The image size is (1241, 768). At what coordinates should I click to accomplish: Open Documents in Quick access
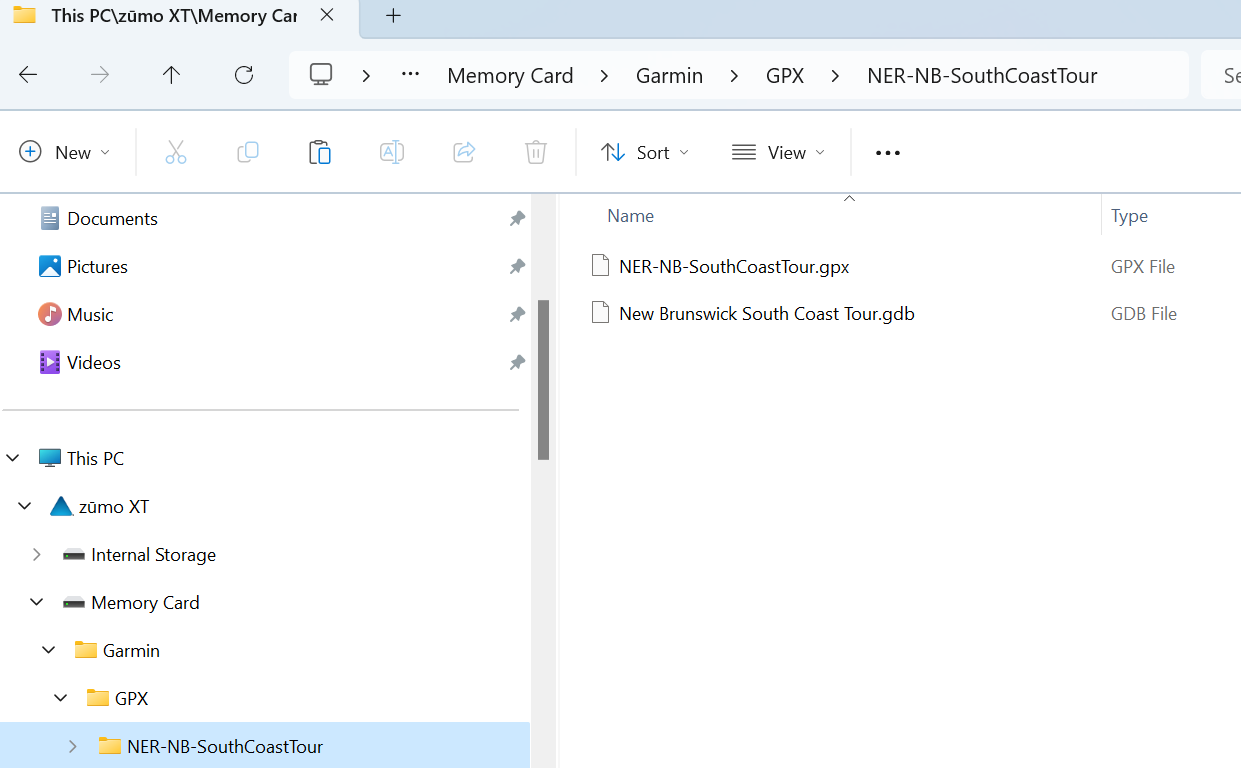click(112, 218)
